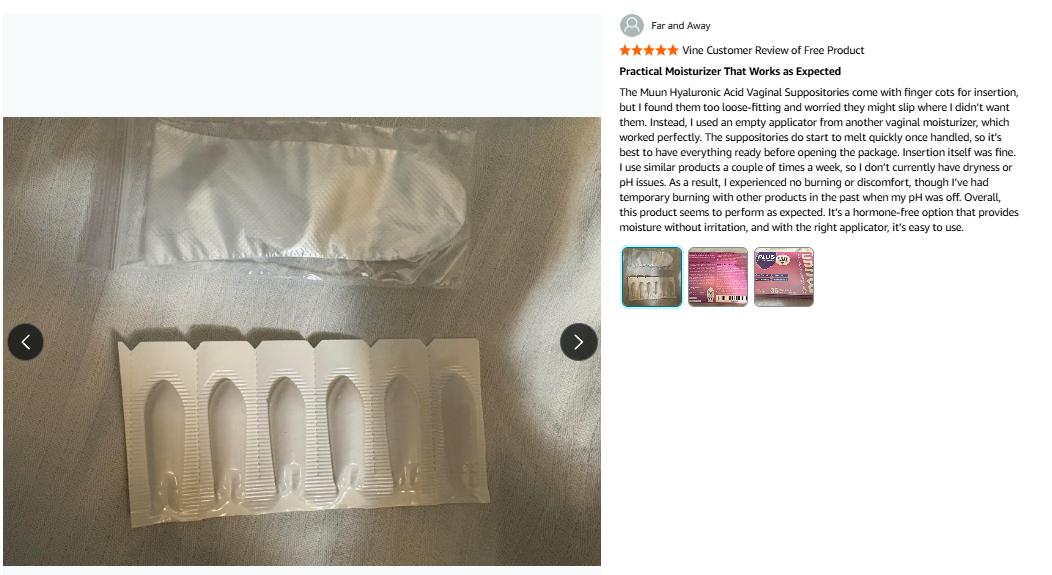Click the fourth orange rating star
This screenshot has width=1052, height=575.
click(x=661, y=50)
